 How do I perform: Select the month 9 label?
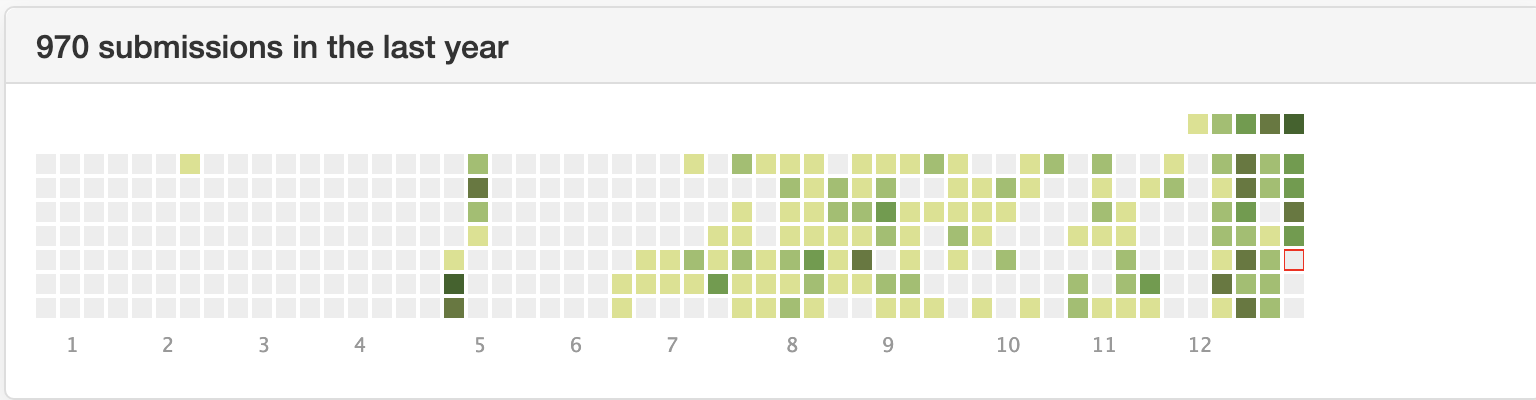click(x=888, y=346)
